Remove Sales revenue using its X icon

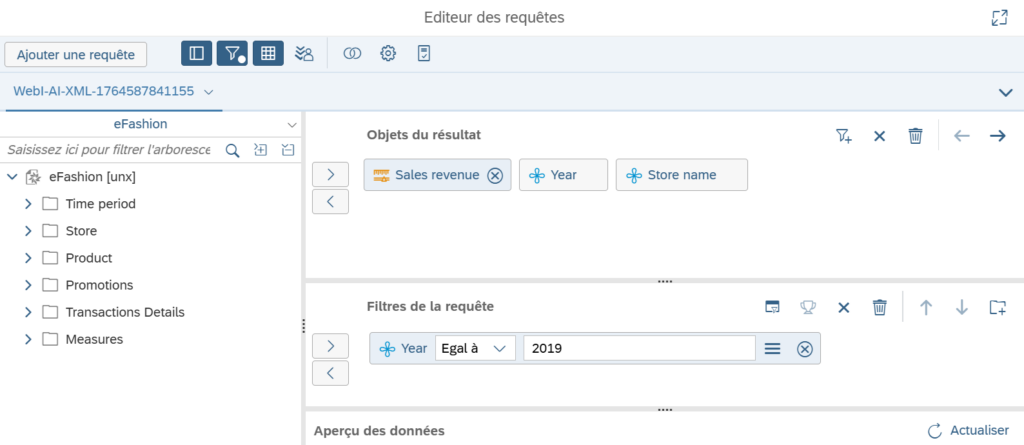[495, 175]
